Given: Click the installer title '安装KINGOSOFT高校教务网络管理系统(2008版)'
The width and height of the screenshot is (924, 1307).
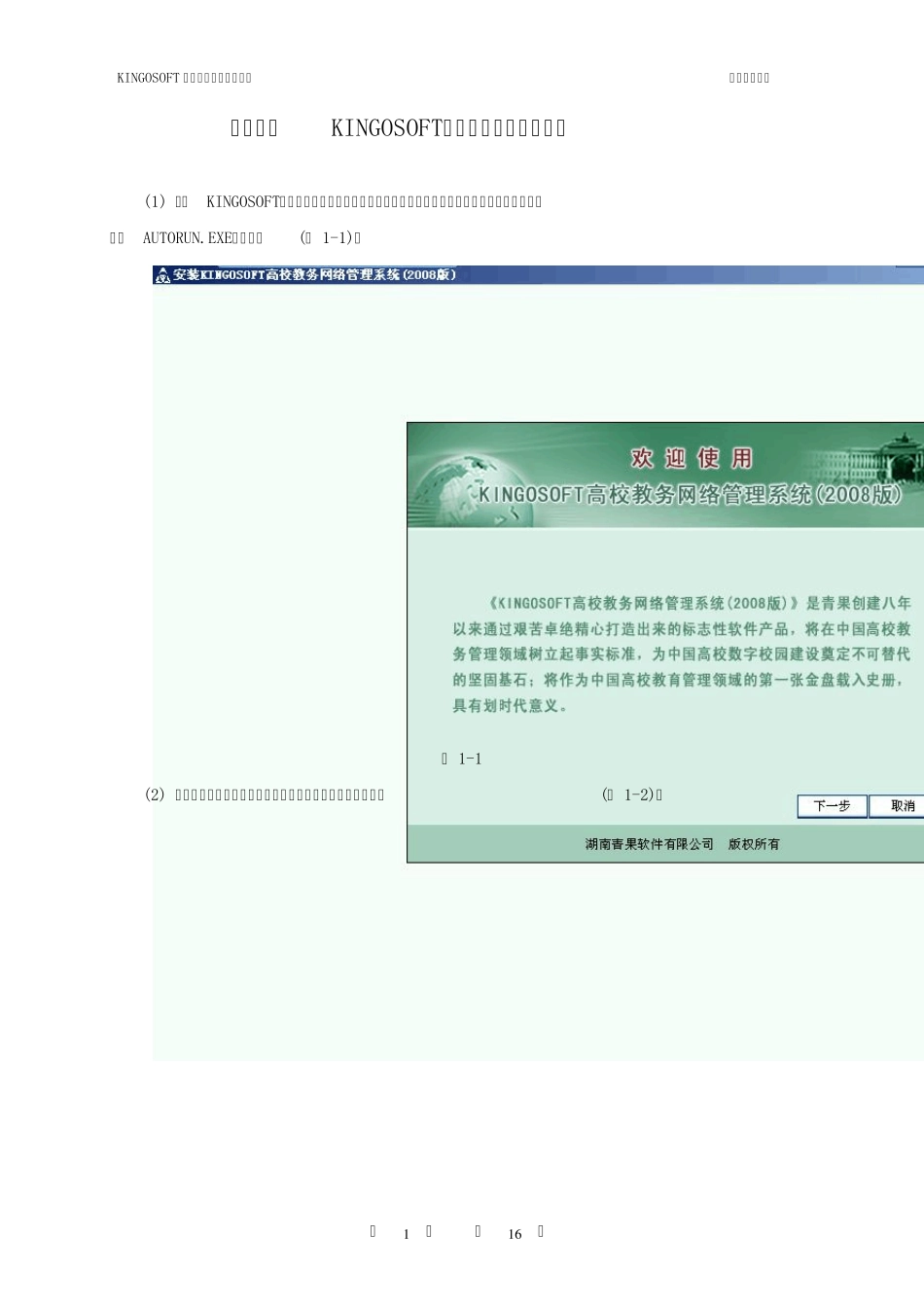Looking at the screenshot, I should point(315,275).
